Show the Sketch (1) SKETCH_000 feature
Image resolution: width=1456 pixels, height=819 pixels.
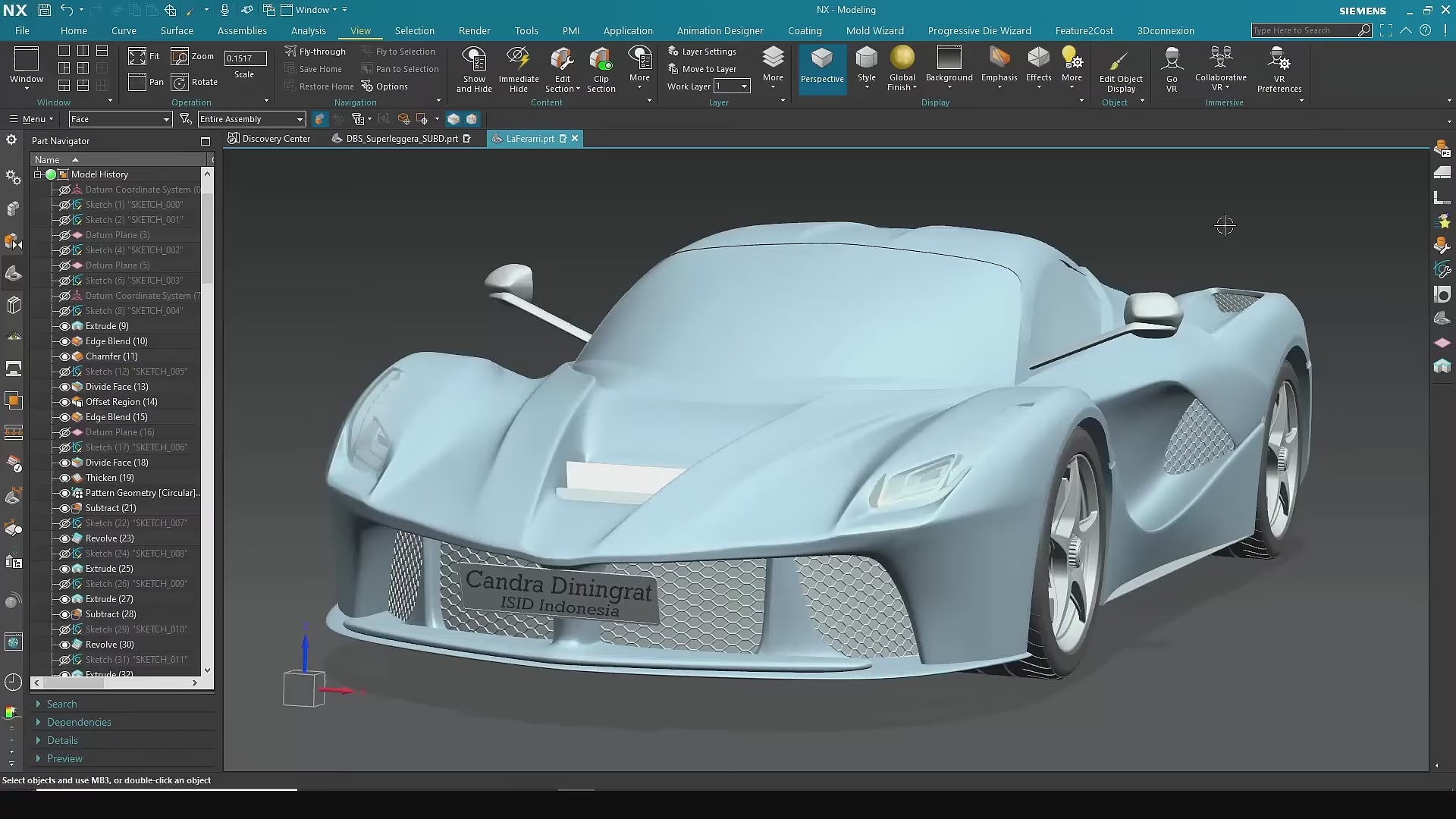pyautogui.click(x=64, y=205)
